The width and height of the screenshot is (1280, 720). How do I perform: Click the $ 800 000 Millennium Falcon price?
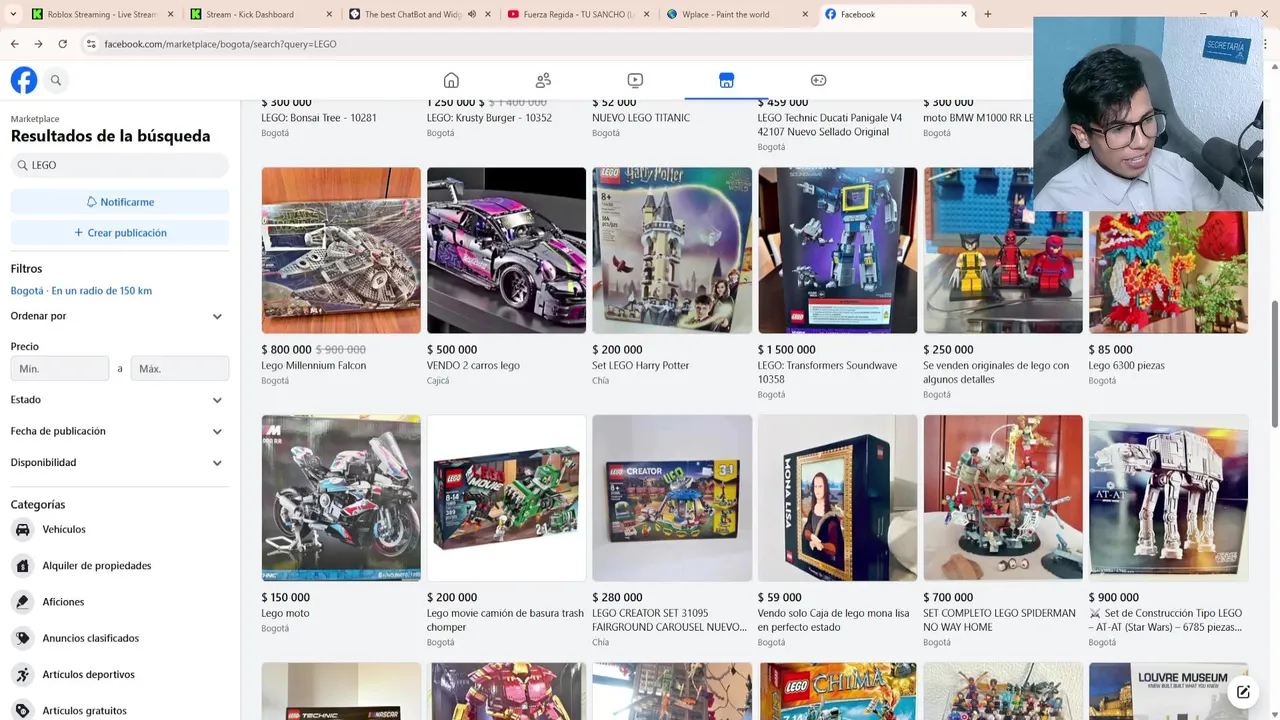(x=286, y=350)
